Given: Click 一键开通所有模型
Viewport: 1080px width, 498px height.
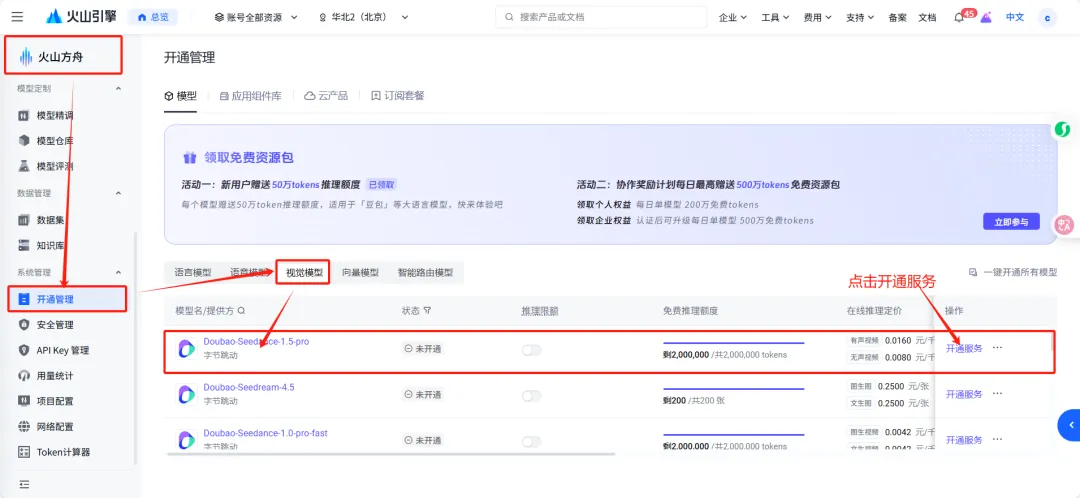Looking at the screenshot, I should [x=1013, y=272].
